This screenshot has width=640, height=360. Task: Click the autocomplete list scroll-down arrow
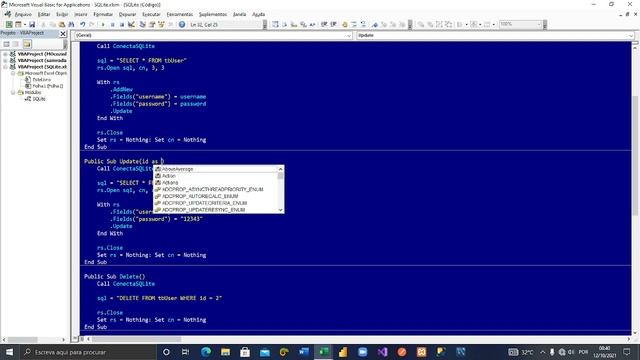point(280,210)
